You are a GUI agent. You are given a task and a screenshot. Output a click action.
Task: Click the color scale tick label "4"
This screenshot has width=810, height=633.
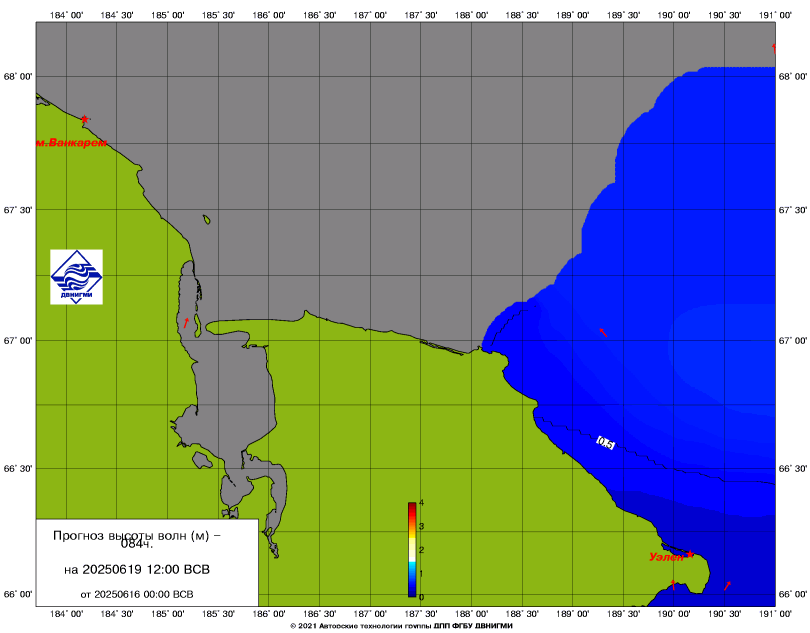point(422,502)
